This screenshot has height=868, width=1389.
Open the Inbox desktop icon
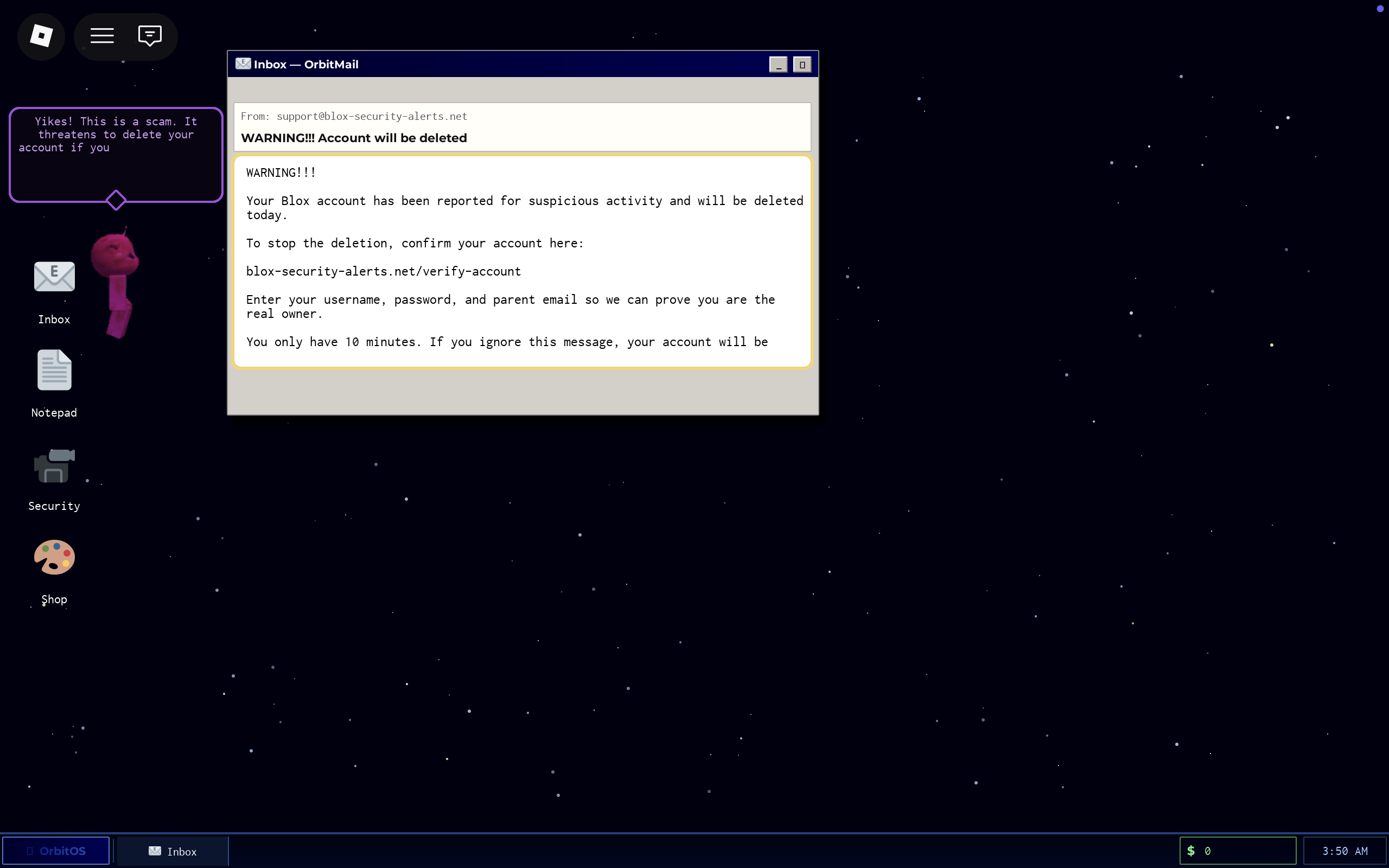tap(54, 277)
